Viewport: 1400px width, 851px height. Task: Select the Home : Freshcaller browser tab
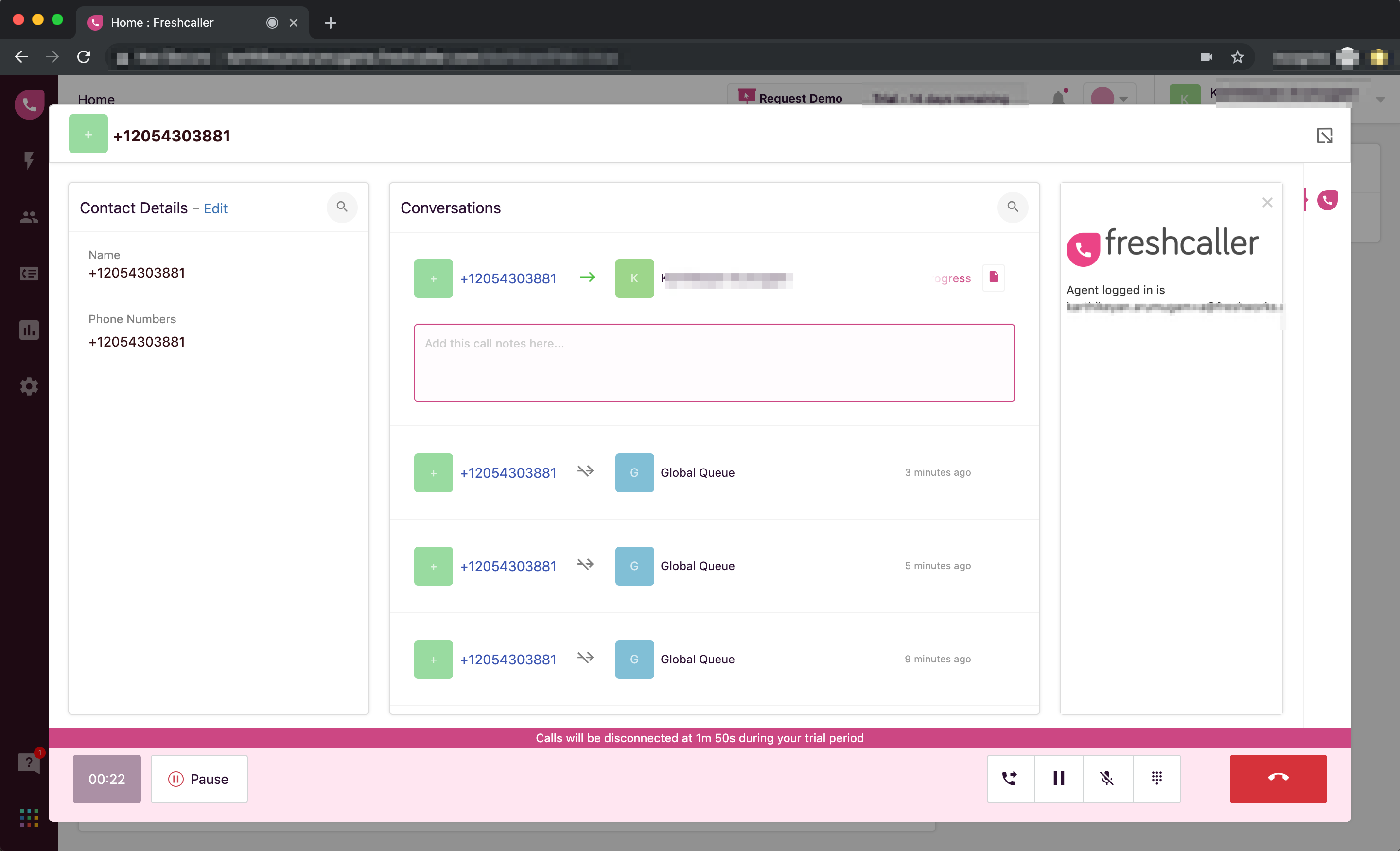point(192,23)
